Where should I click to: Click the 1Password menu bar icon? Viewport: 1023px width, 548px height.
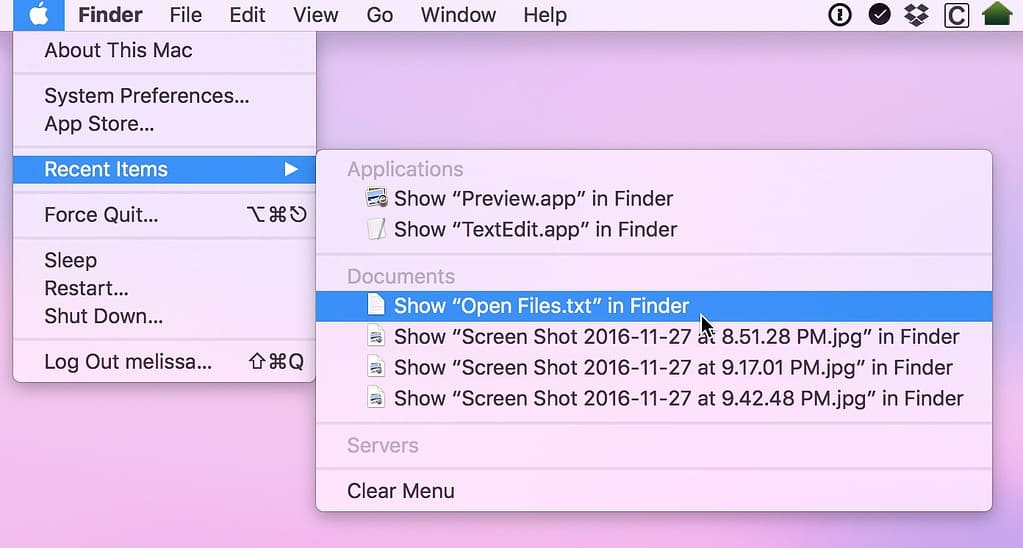[x=840, y=15]
